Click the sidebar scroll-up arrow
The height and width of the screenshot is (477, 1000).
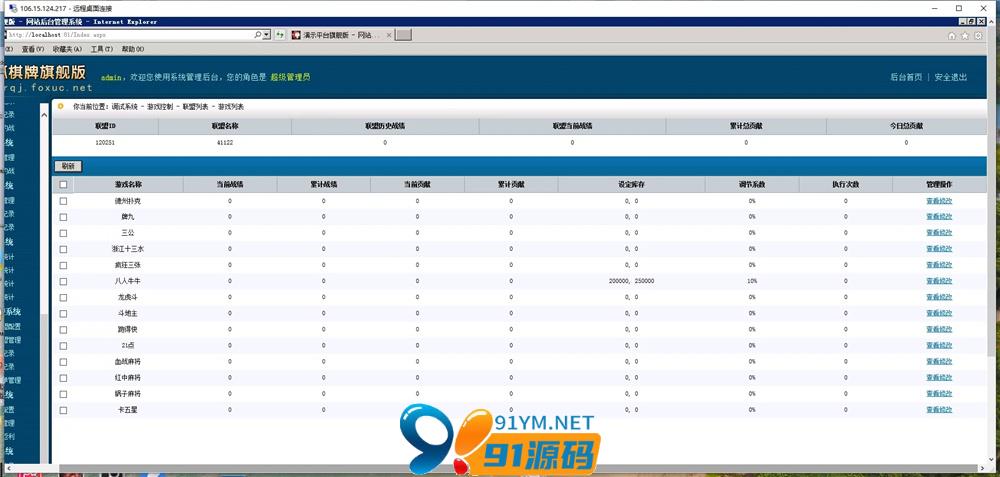pyautogui.click(x=44, y=115)
